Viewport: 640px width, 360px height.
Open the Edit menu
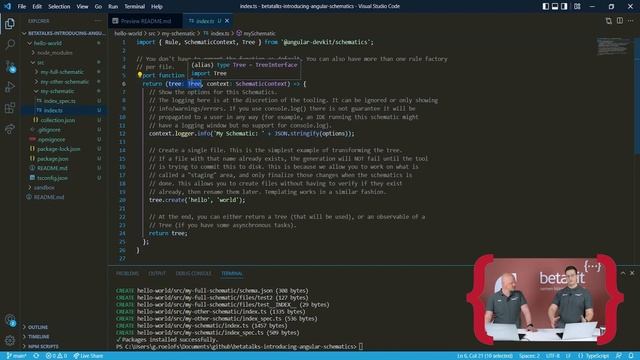click(x=37, y=7)
